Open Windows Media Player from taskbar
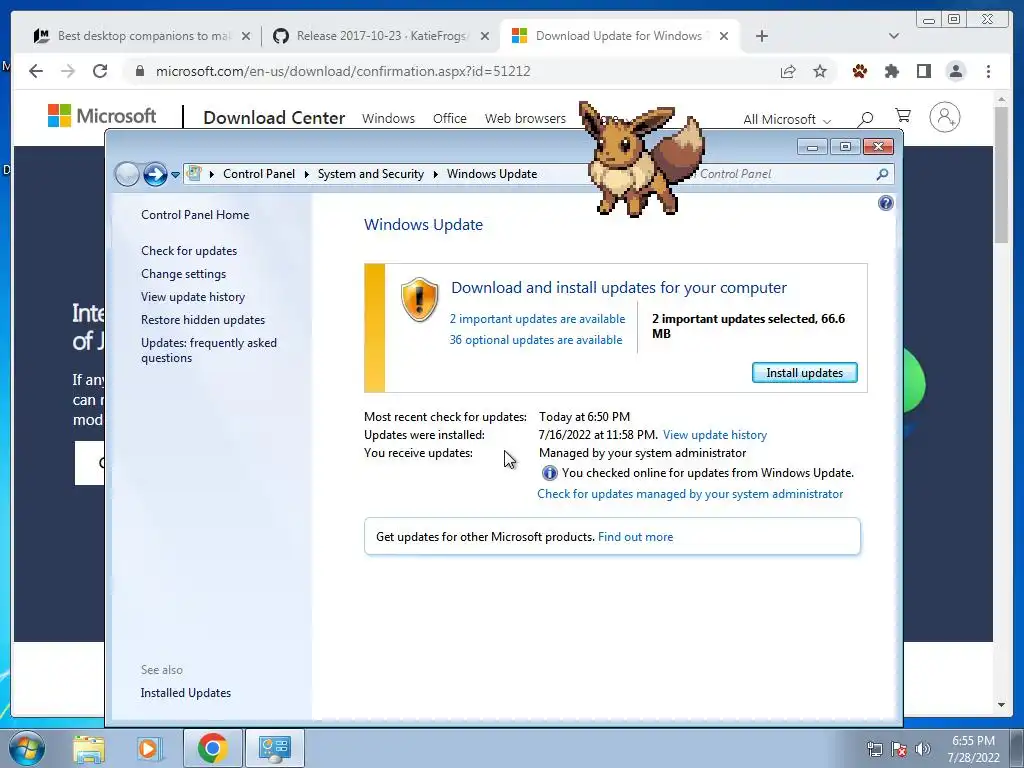The width and height of the screenshot is (1024, 768). click(148, 748)
